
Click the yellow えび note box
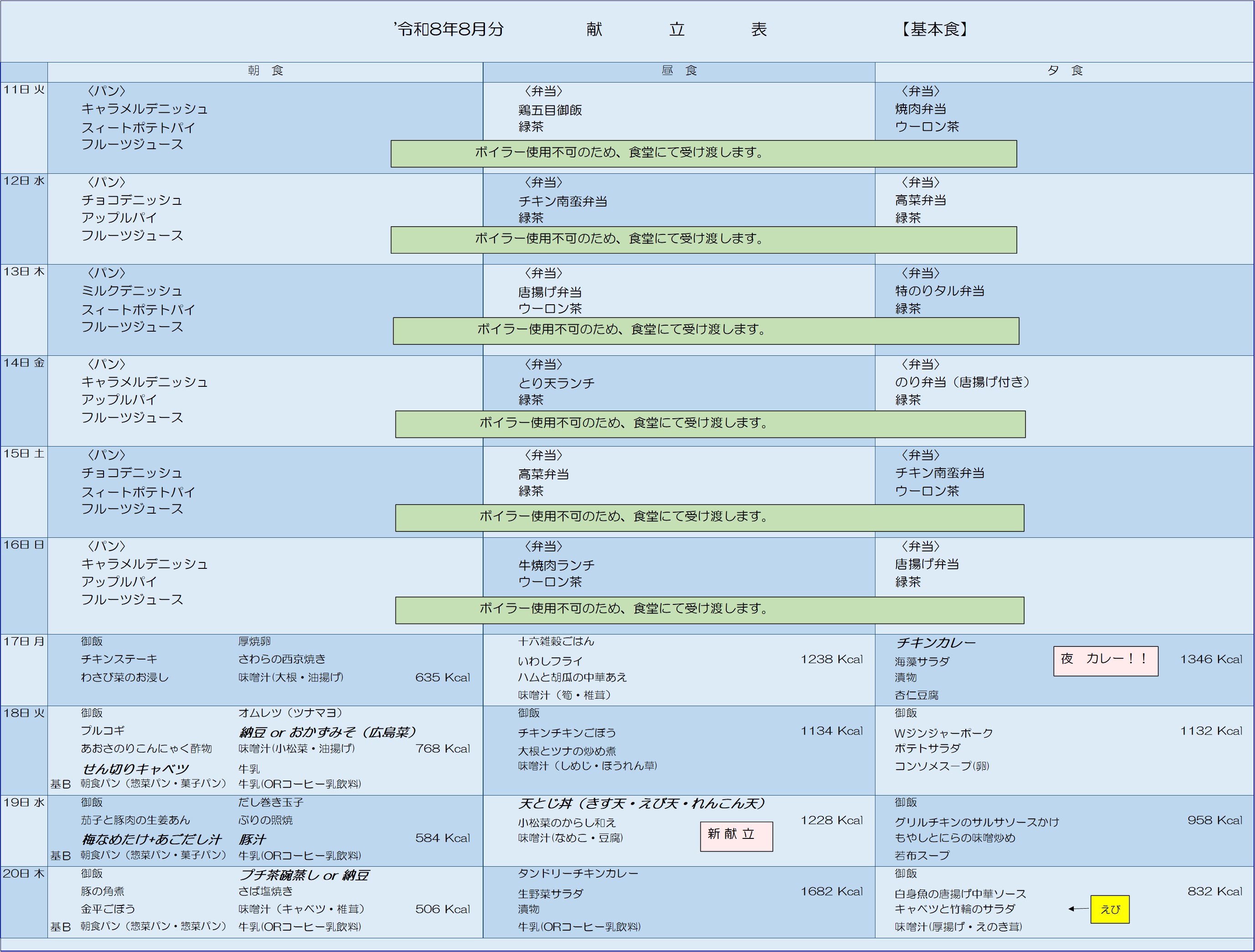1110,910
